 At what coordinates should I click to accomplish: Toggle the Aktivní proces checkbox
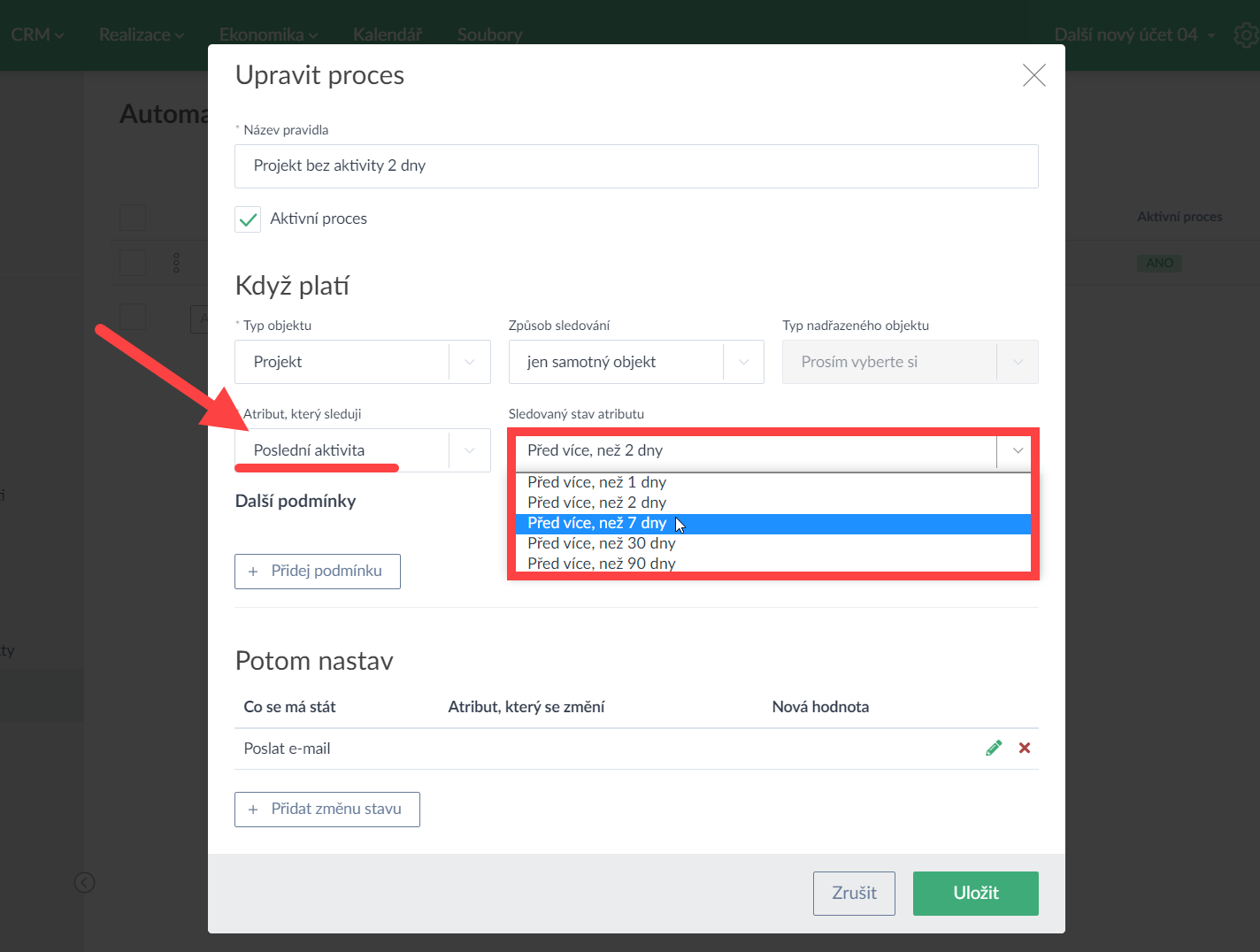(248, 219)
